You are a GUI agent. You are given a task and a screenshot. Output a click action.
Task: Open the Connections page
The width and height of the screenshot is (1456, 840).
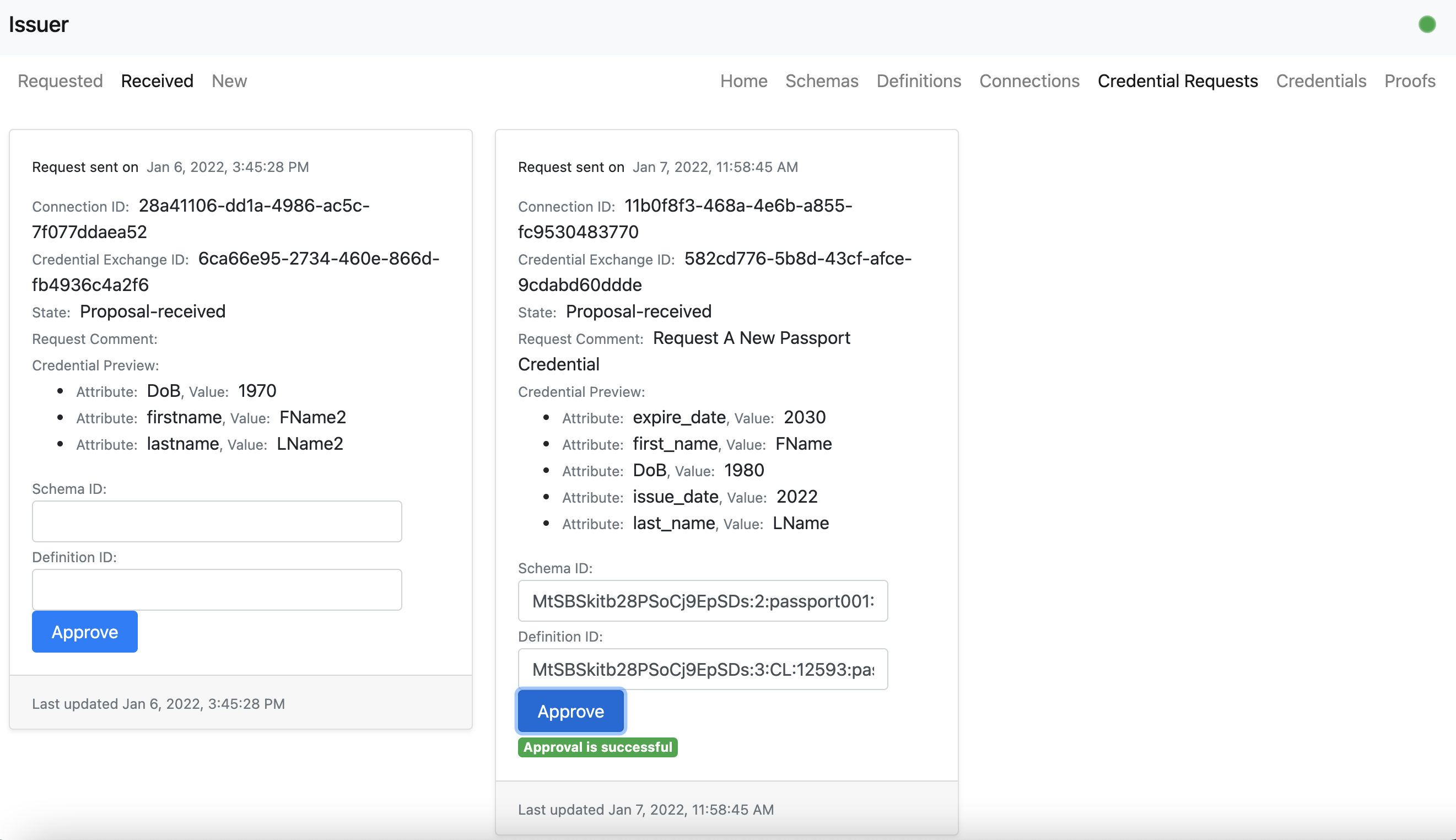(1029, 81)
